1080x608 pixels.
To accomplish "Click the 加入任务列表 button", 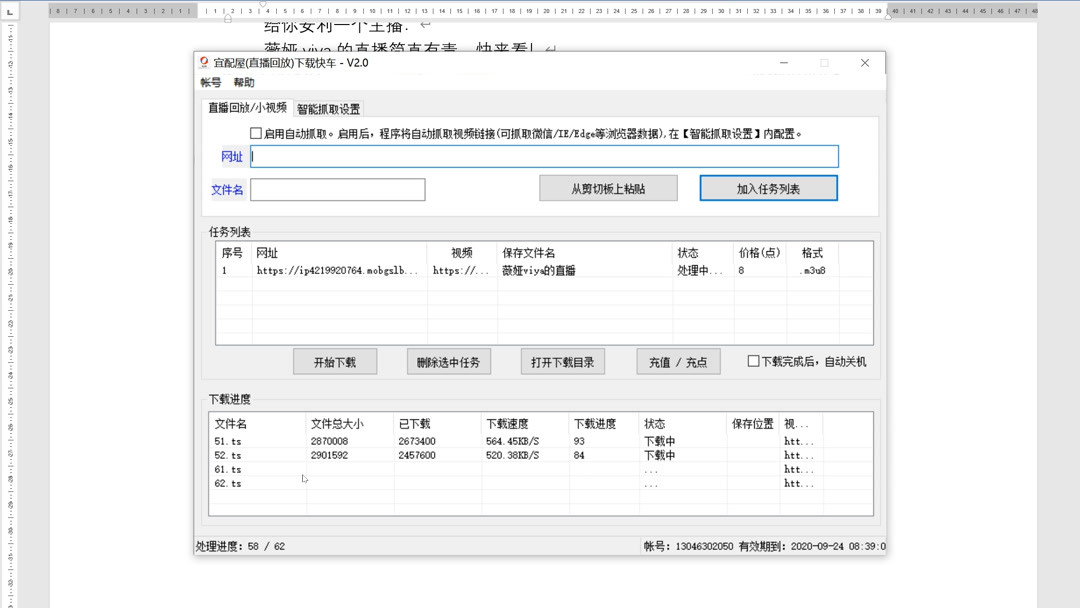I will [768, 188].
